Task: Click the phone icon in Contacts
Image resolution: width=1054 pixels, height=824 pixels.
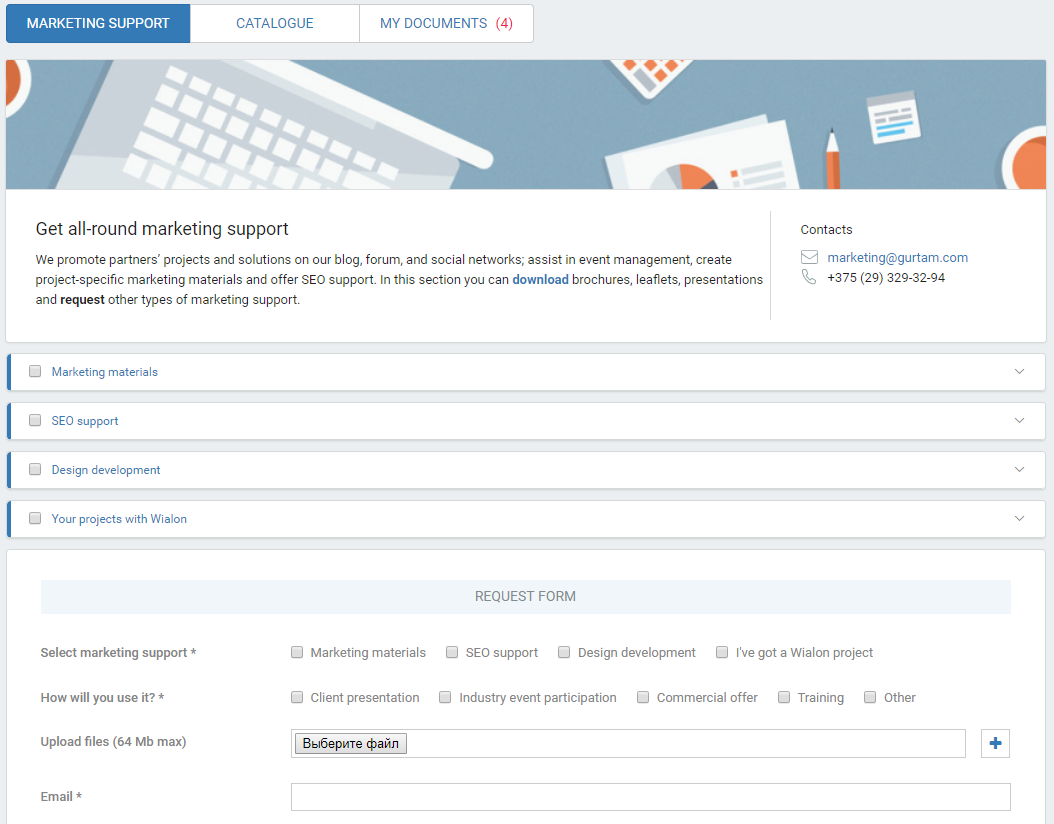Action: (809, 278)
